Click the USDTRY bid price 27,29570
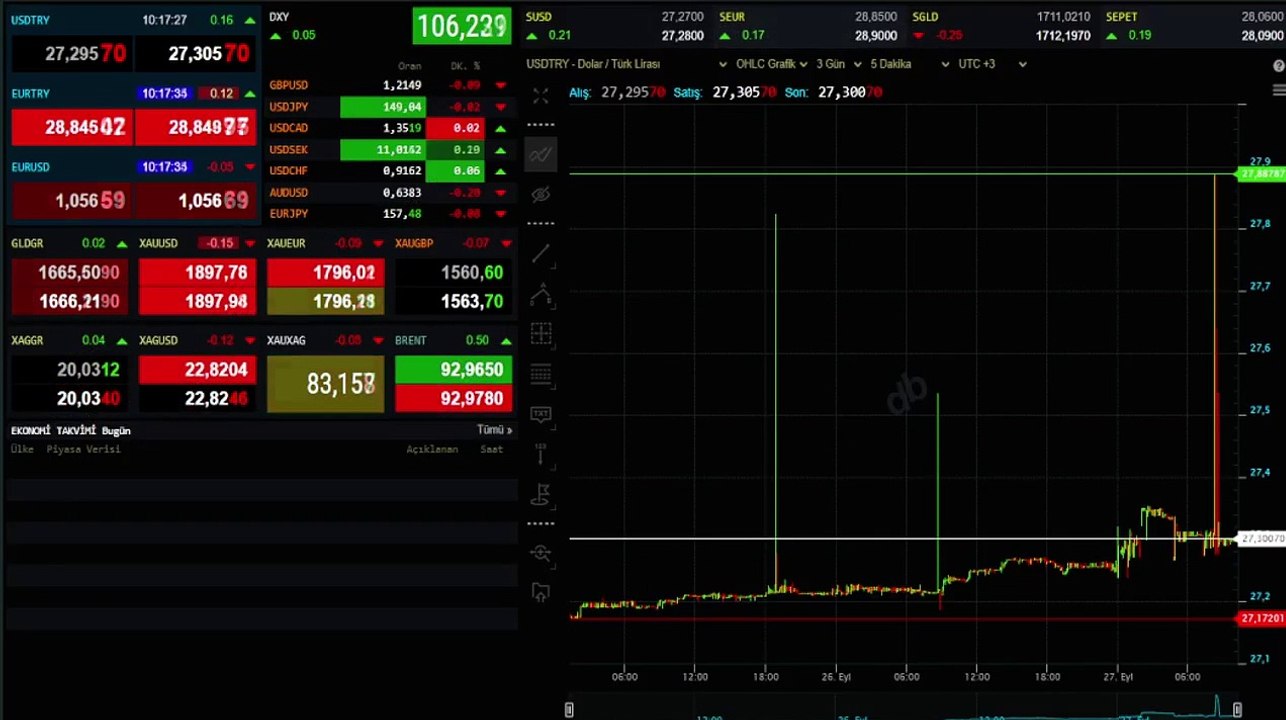 (x=72, y=54)
